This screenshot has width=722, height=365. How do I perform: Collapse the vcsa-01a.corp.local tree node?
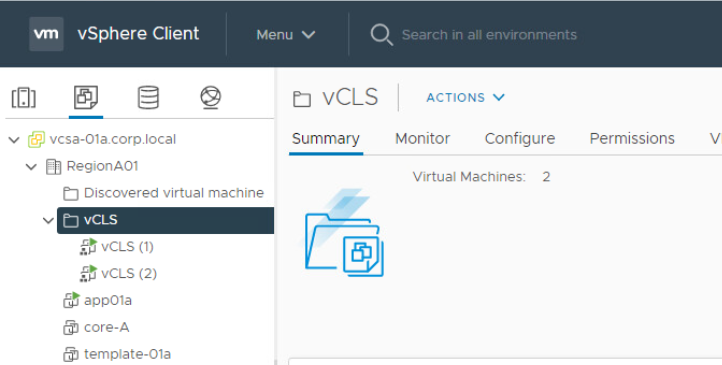coord(14,139)
